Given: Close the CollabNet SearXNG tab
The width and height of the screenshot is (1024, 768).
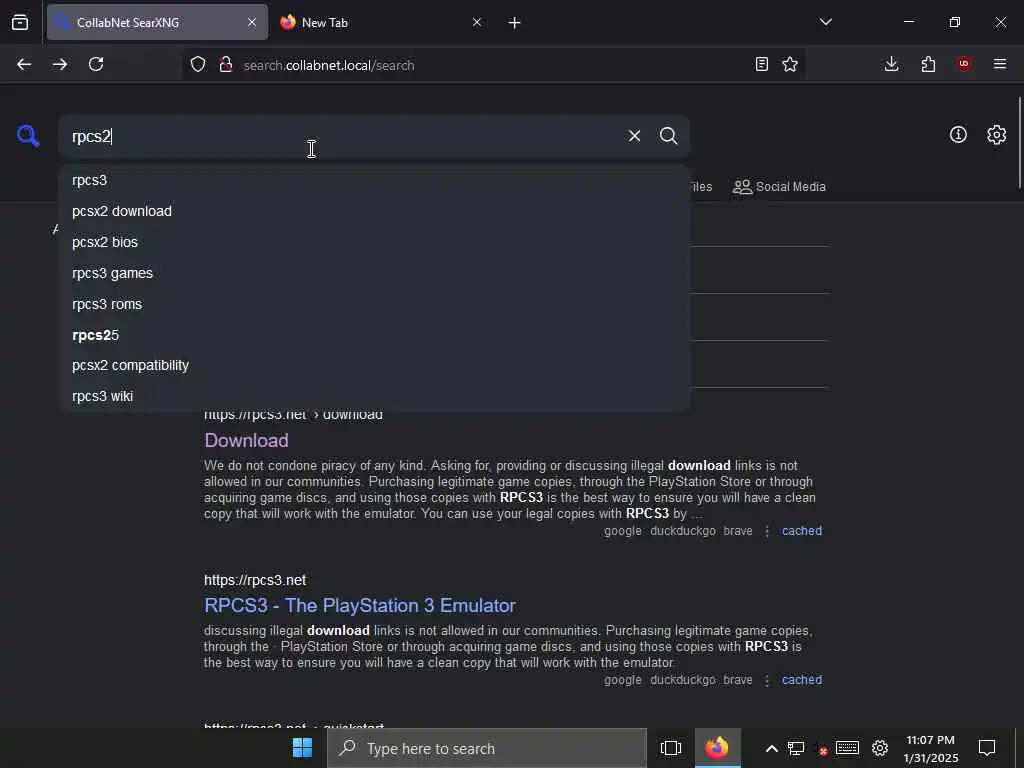Looking at the screenshot, I should [251, 22].
